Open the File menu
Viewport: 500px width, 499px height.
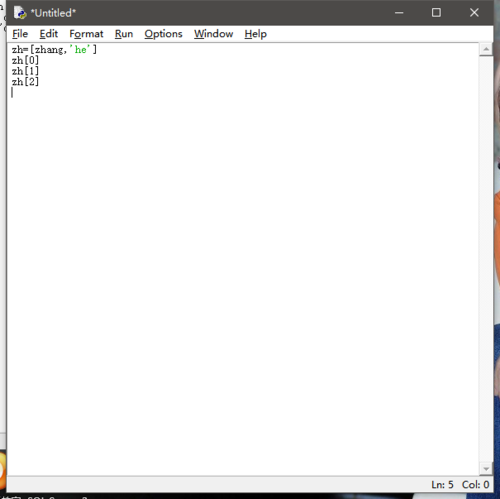[x=20, y=34]
